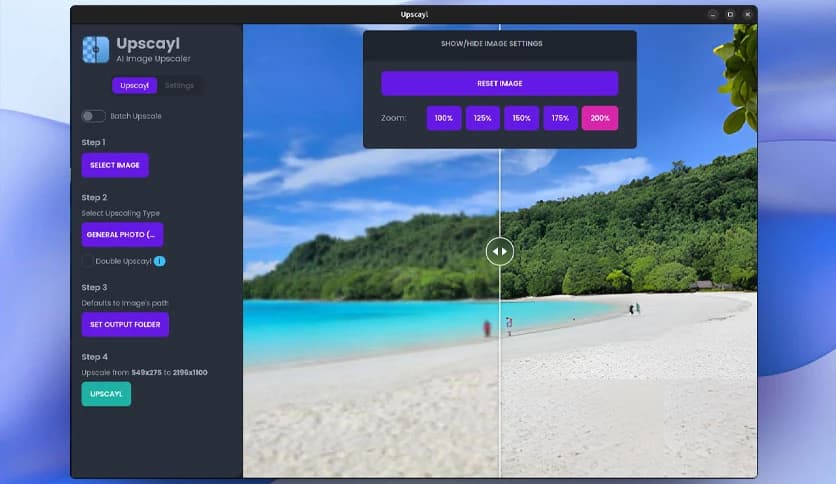The image size is (836, 484).
Task: Close the Upscayl window
Action: point(747,15)
